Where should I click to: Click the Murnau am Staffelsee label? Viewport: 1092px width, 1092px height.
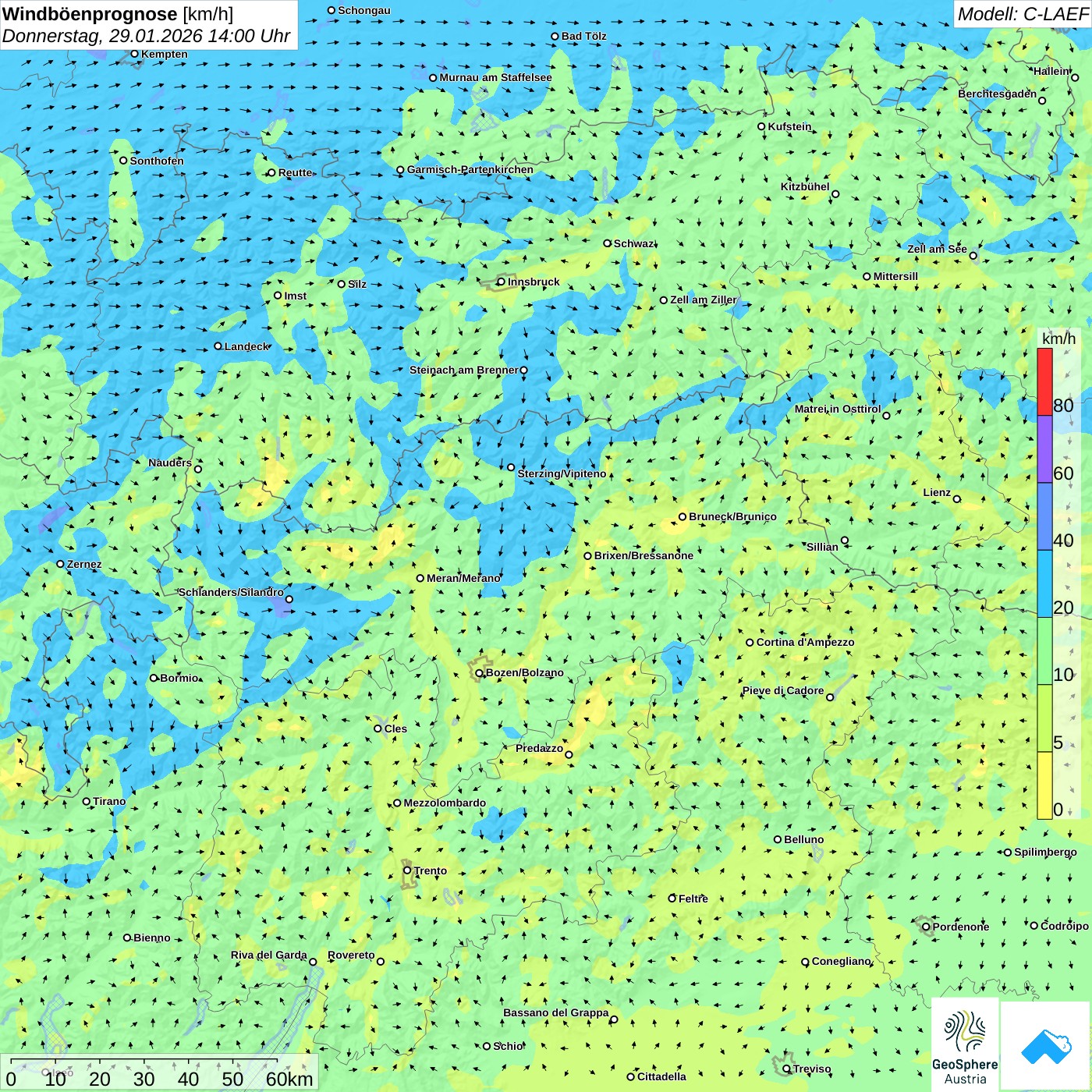click(x=495, y=77)
